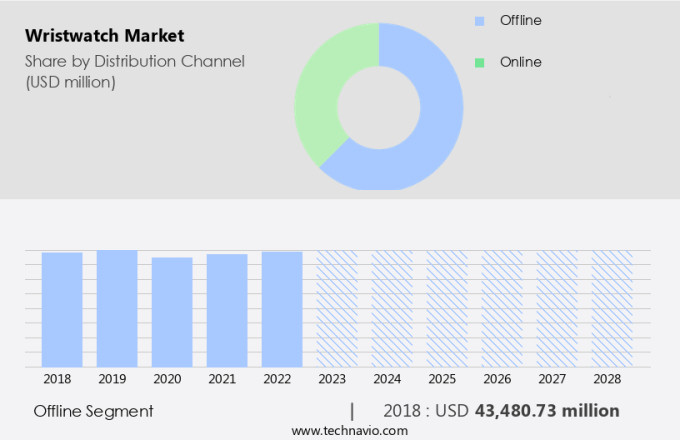Screen dimensions: 680x440
Task: Click the blue Offline legend swatch
Action: coord(480,20)
